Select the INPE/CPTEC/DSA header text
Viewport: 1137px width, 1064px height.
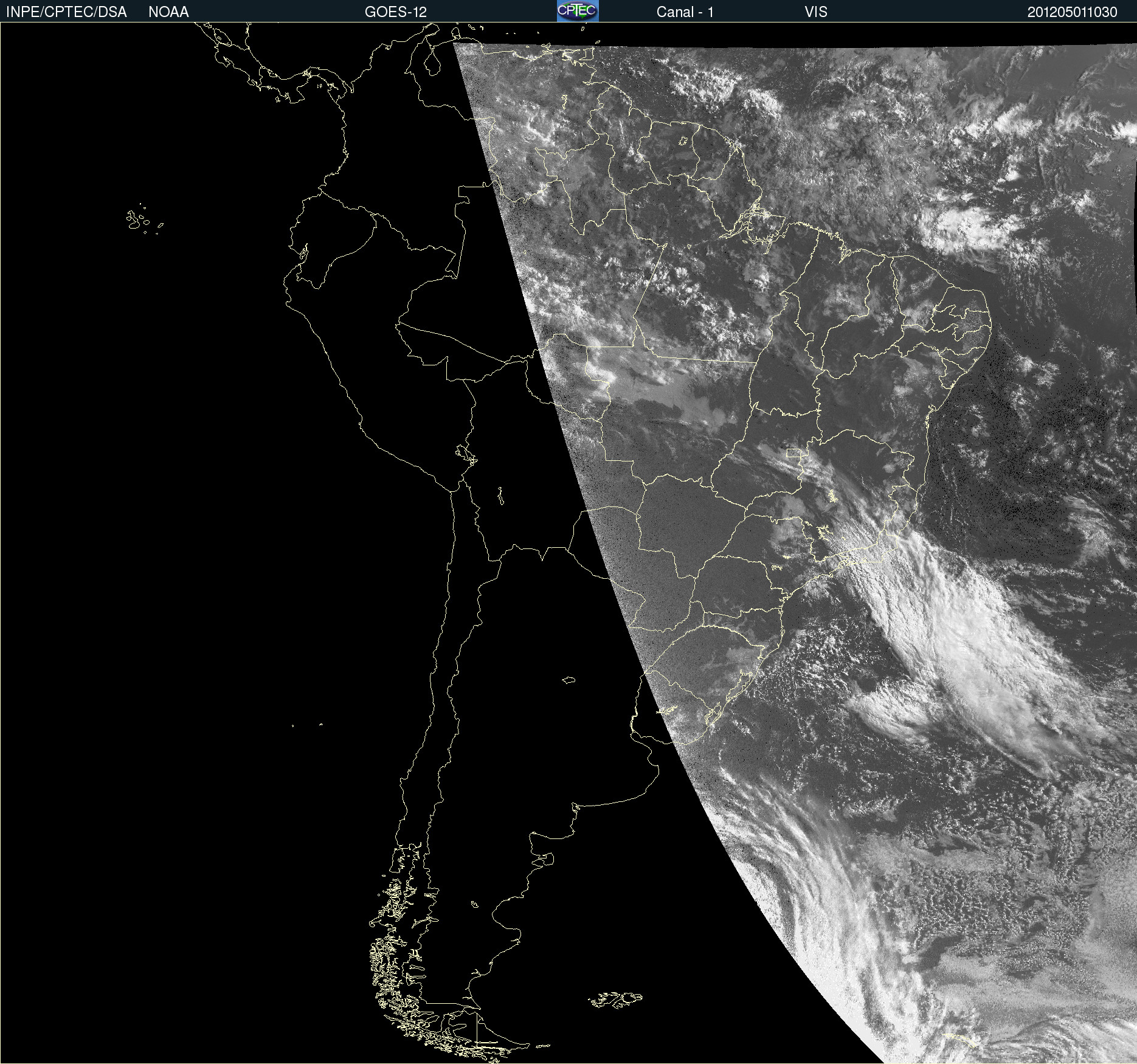66,12
